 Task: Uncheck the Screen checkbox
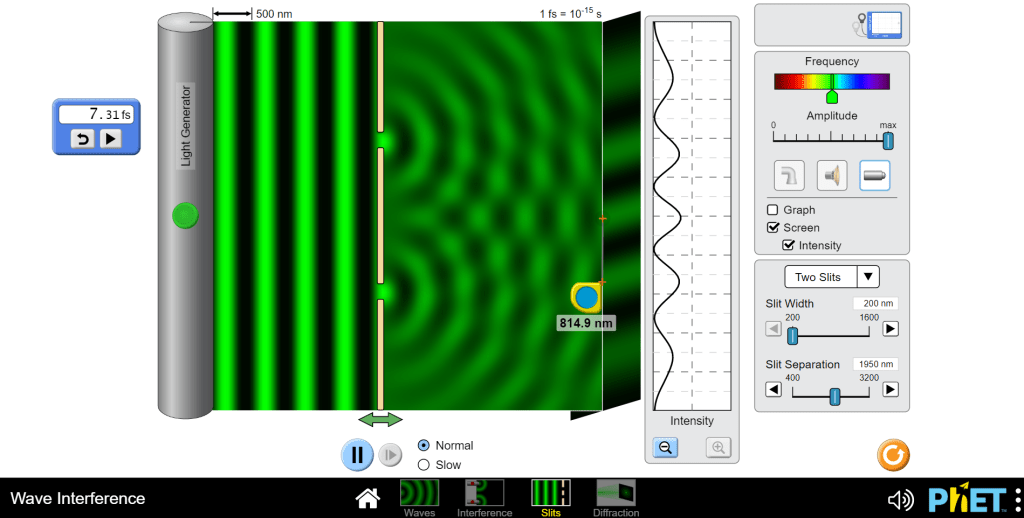click(773, 228)
